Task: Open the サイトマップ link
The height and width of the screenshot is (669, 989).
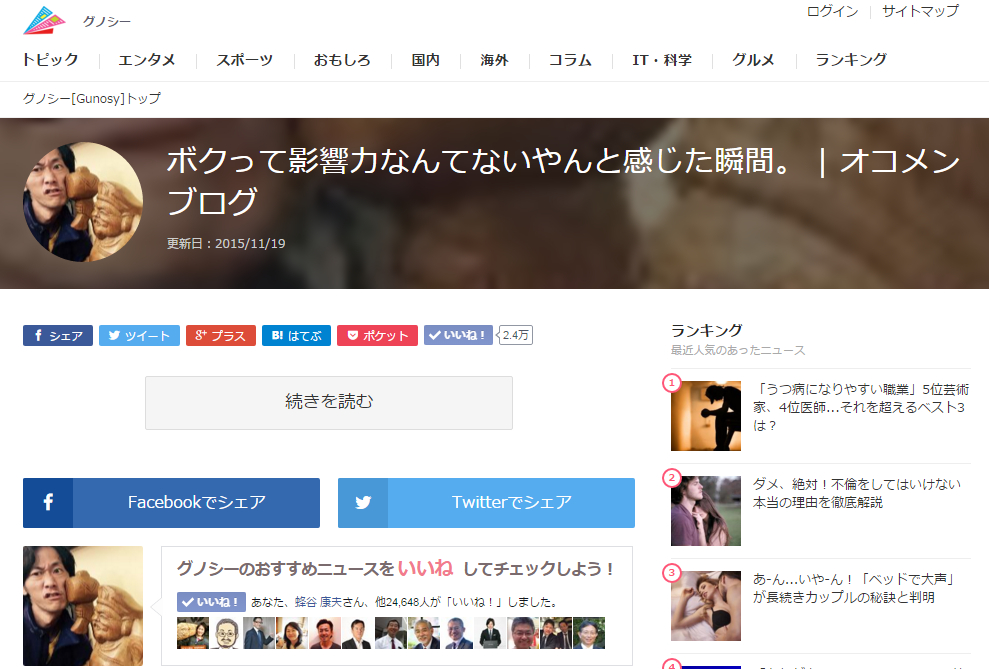Action: pos(920,11)
